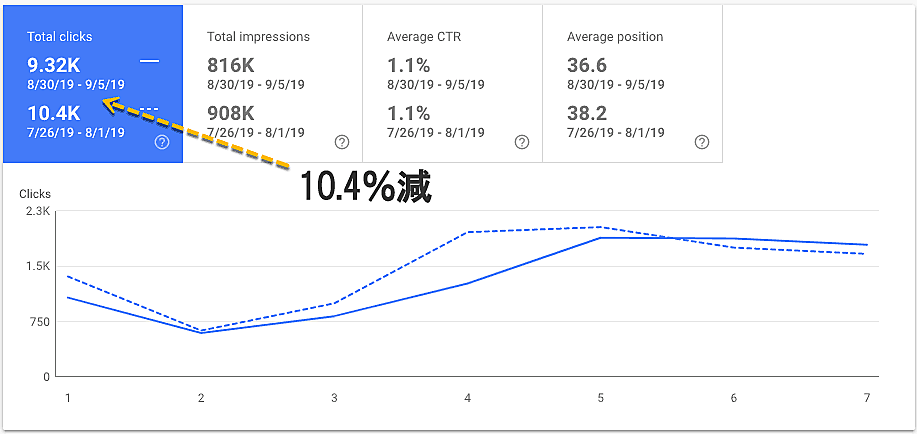Screen dimensions: 917x434
Task: Click the Total clicks help icon
Action: tap(162, 142)
